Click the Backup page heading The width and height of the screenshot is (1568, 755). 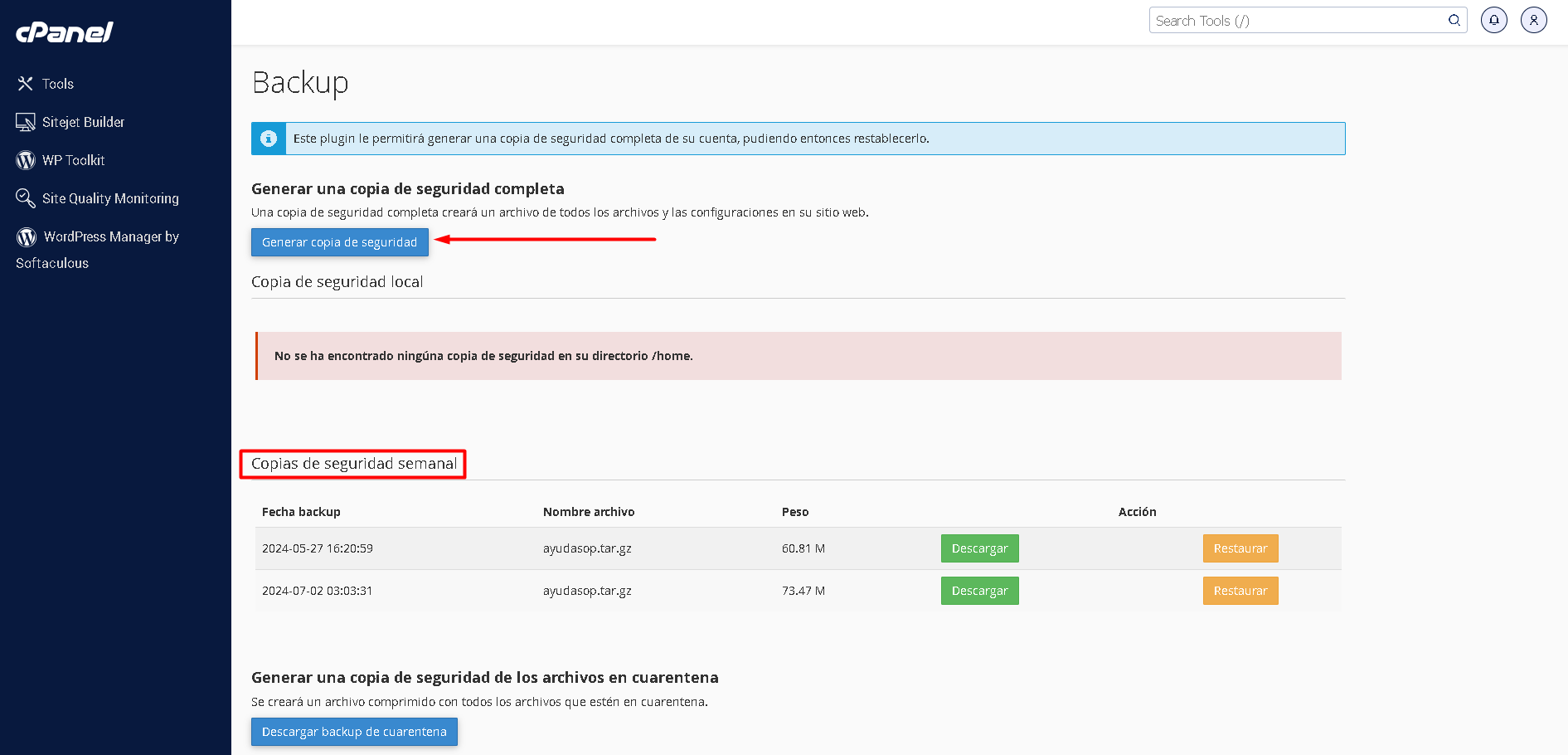pos(300,83)
